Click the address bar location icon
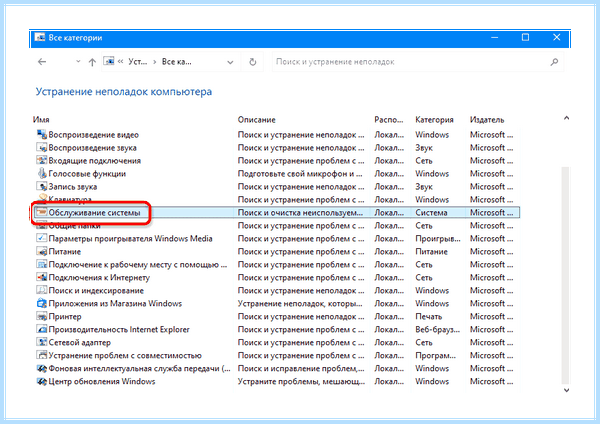Viewport: 600px width, 424px height. tap(109, 61)
